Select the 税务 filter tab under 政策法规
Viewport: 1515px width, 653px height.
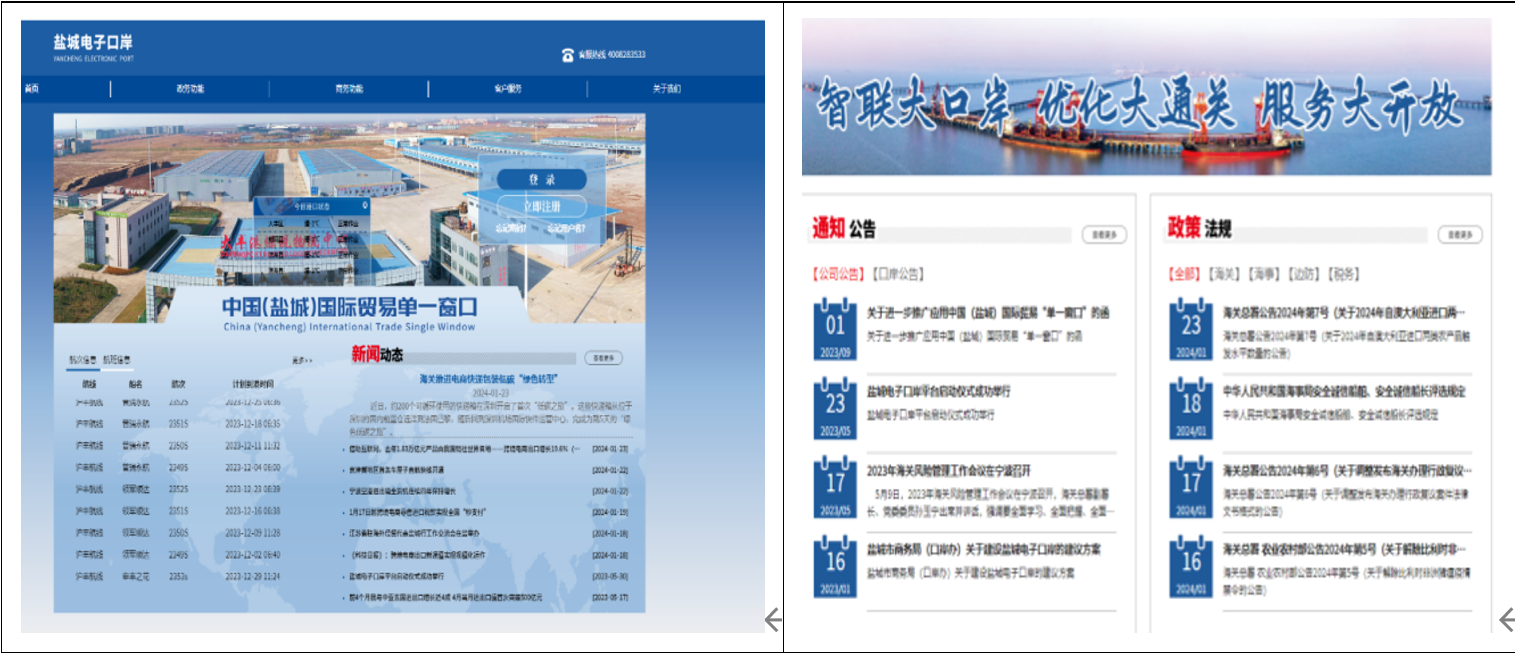pyautogui.click(x=1344, y=274)
